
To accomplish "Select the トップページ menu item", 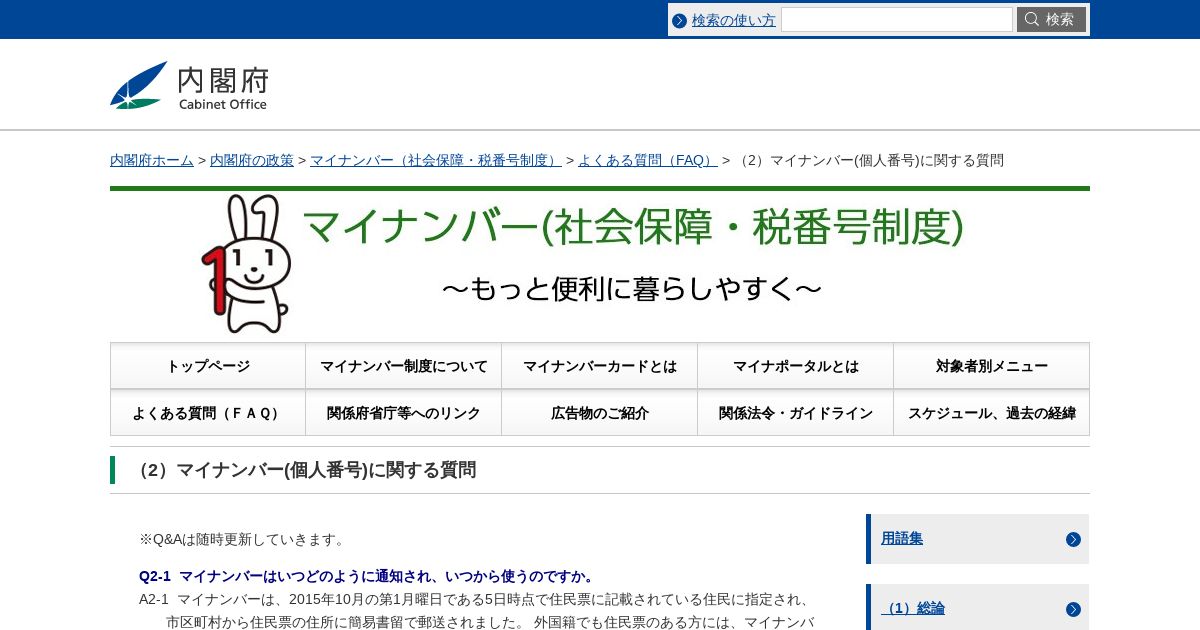I will pos(208,366).
